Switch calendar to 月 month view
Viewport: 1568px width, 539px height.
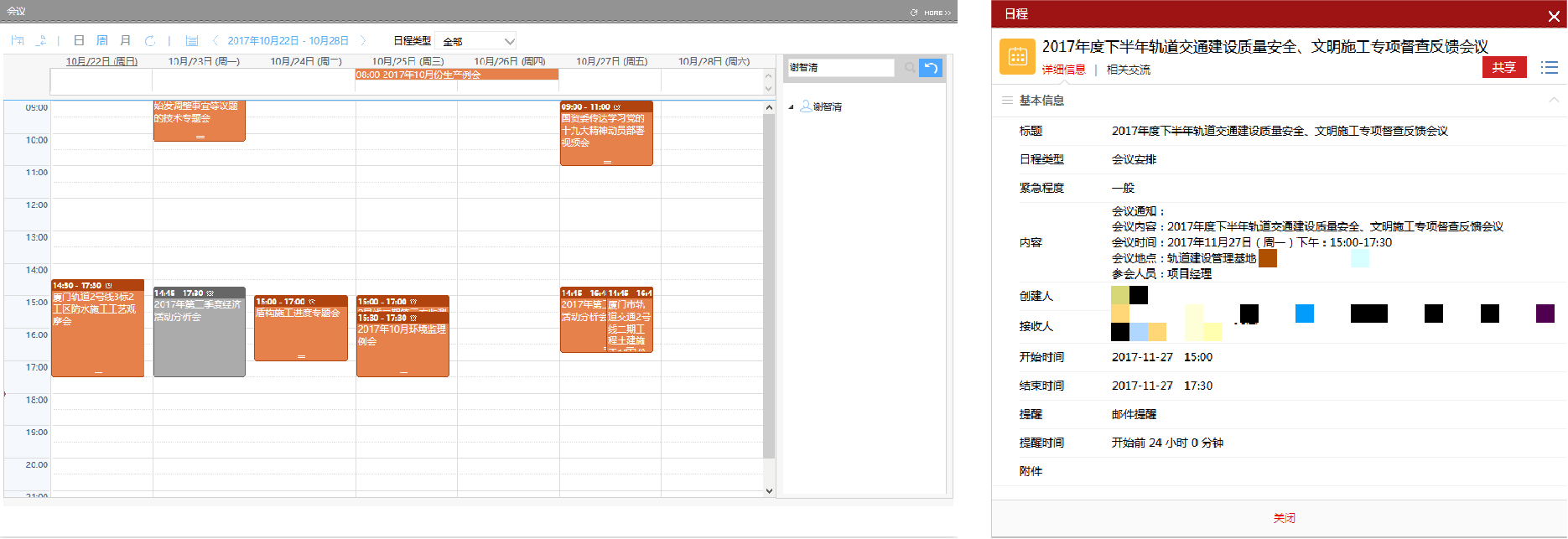click(126, 41)
